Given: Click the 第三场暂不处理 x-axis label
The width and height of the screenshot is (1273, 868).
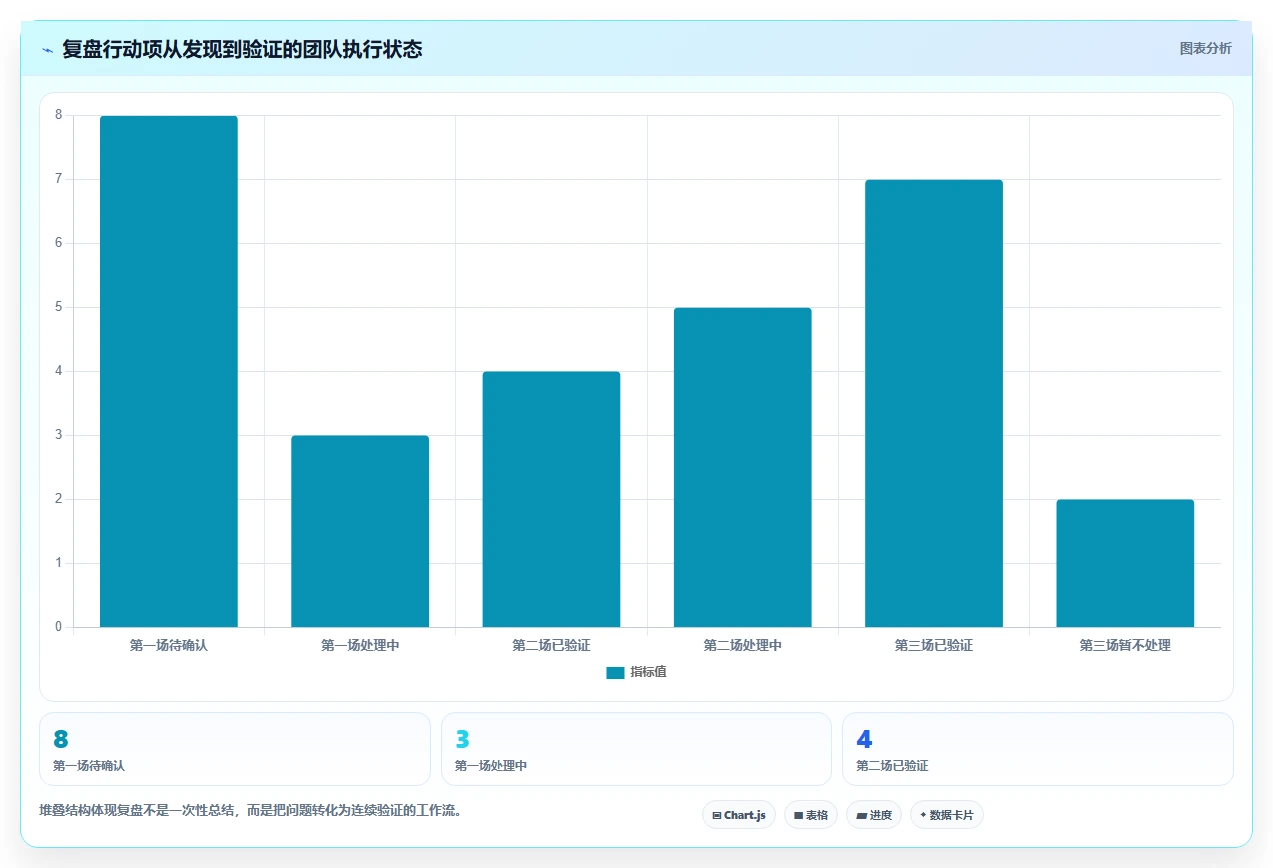Looking at the screenshot, I should click(1125, 646).
